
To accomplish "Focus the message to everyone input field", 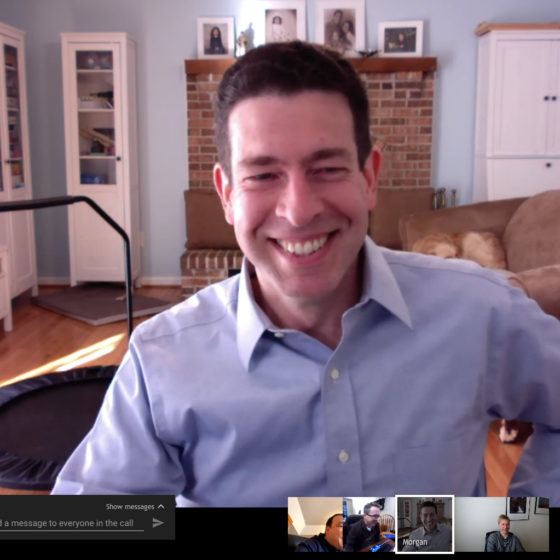I will coord(72,523).
